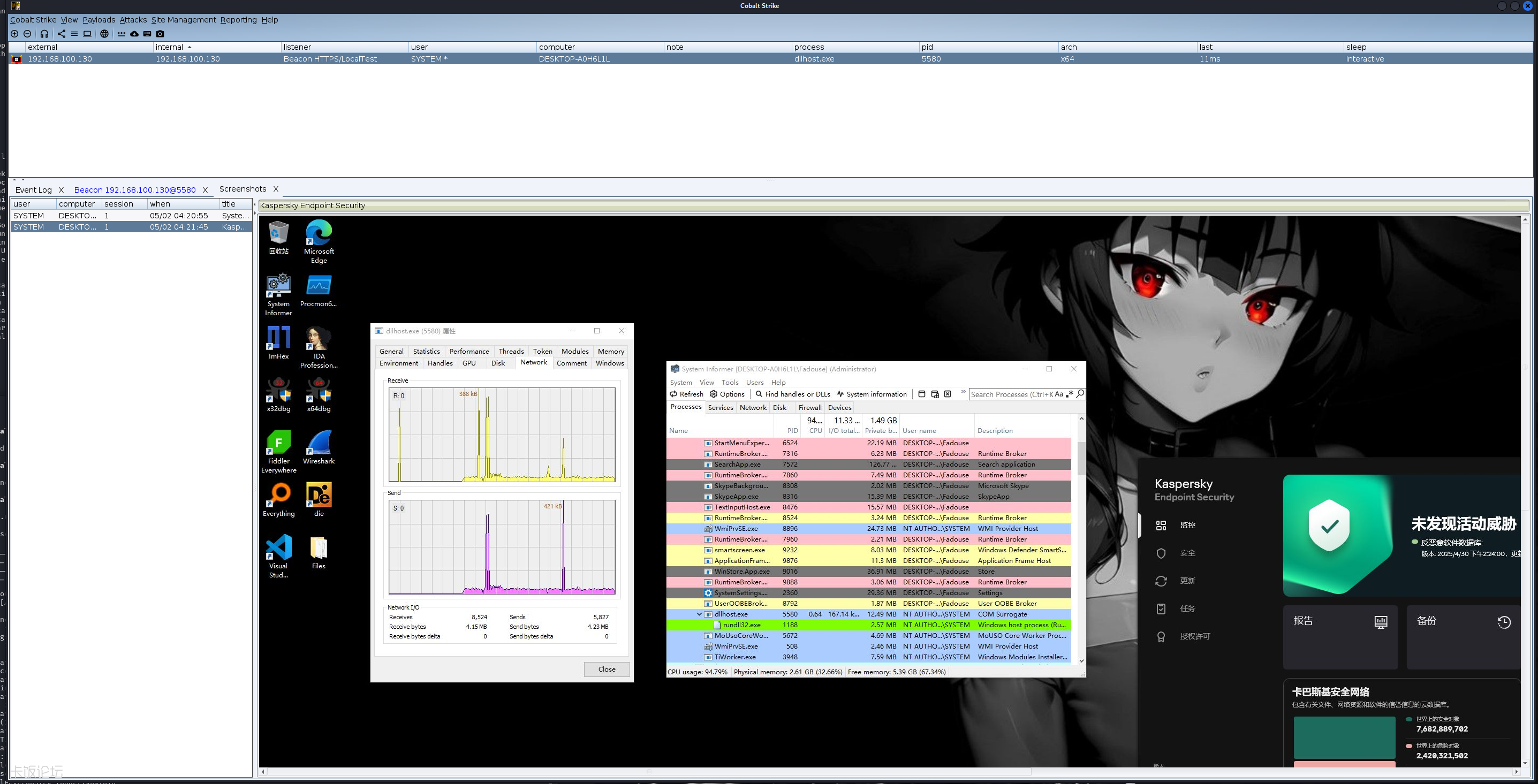Open Listeners via the headphones icon
Image resolution: width=1538 pixels, height=784 pixels.
coord(44,34)
